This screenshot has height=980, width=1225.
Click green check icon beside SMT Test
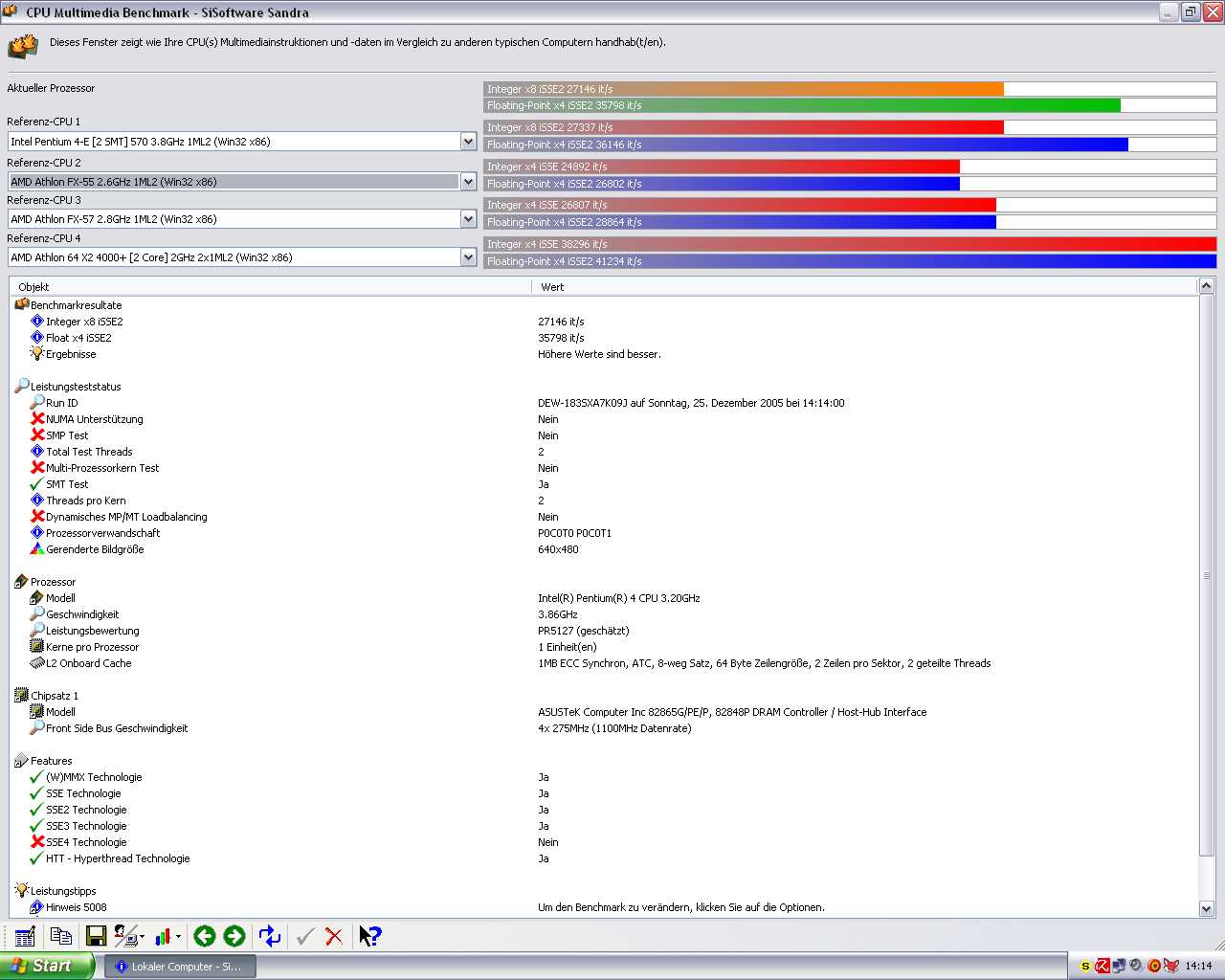[x=37, y=484]
